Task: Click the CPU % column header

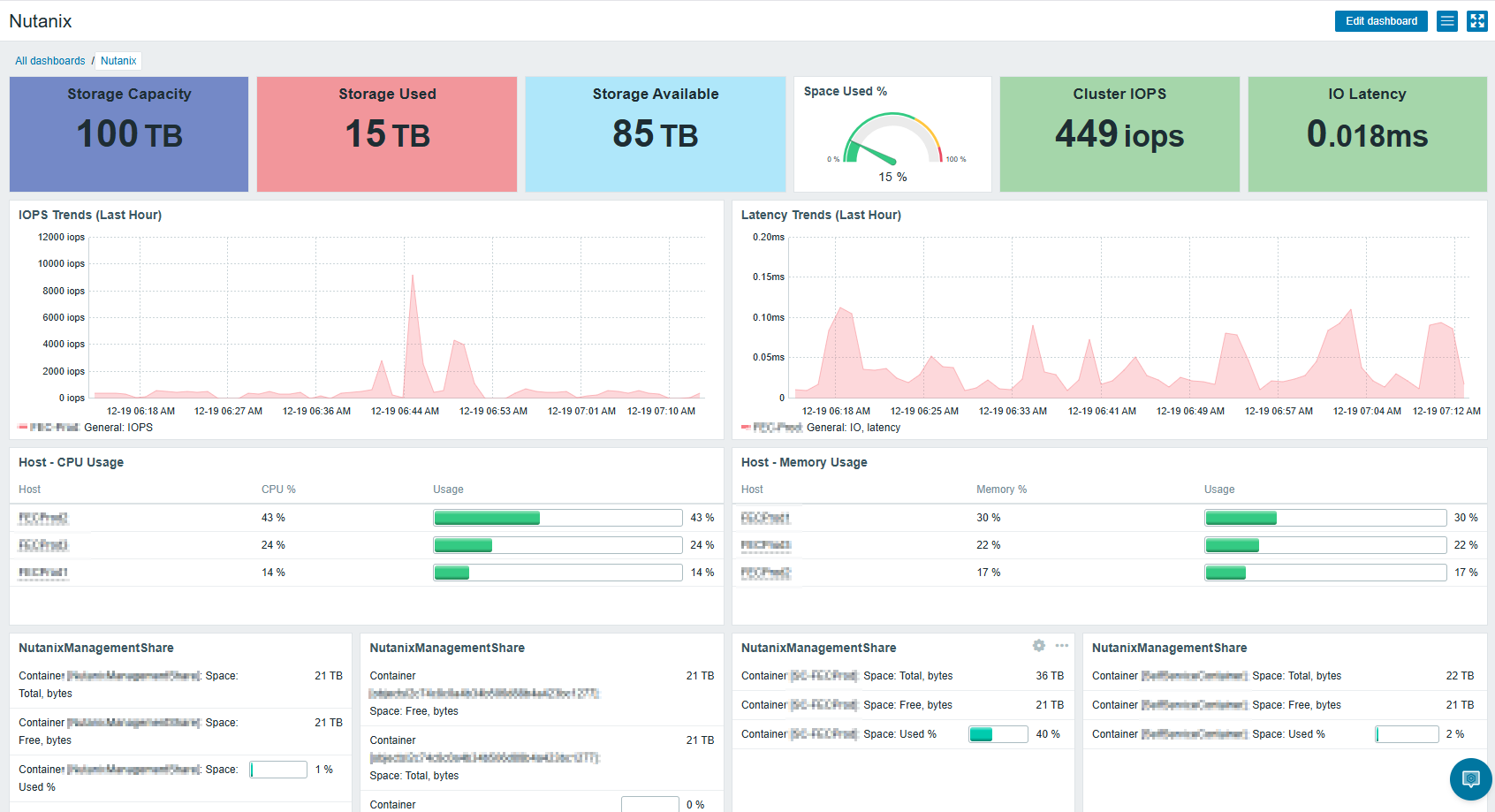Action: click(x=278, y=489)
